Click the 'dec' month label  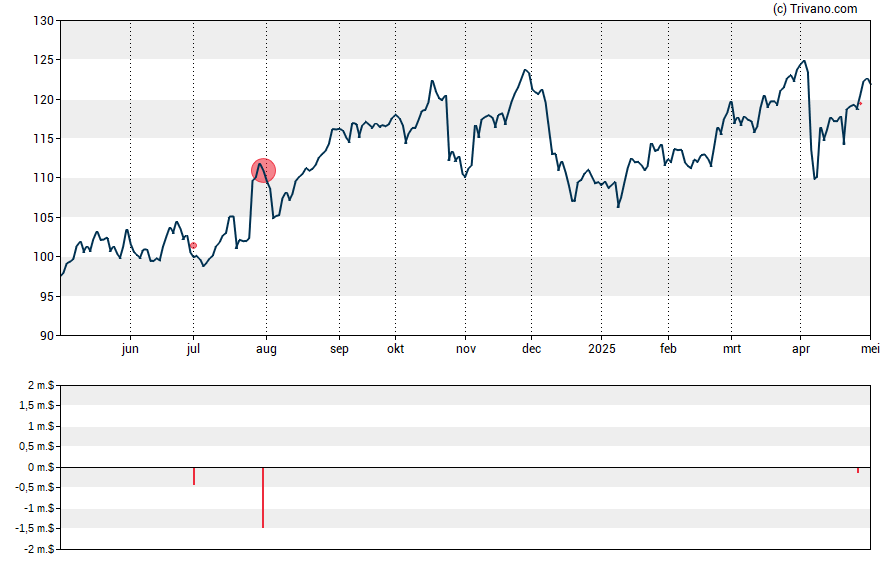(x=531, y=349)
